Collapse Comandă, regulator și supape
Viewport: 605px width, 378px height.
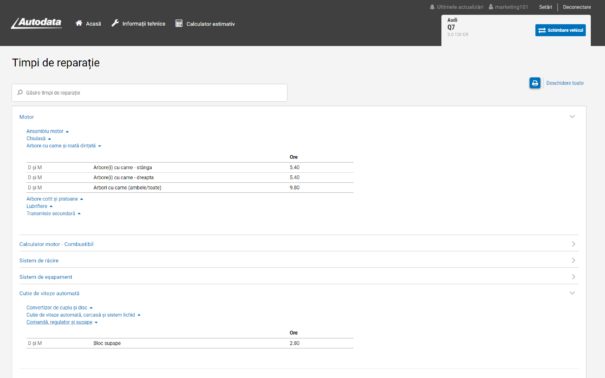(62, 322)
